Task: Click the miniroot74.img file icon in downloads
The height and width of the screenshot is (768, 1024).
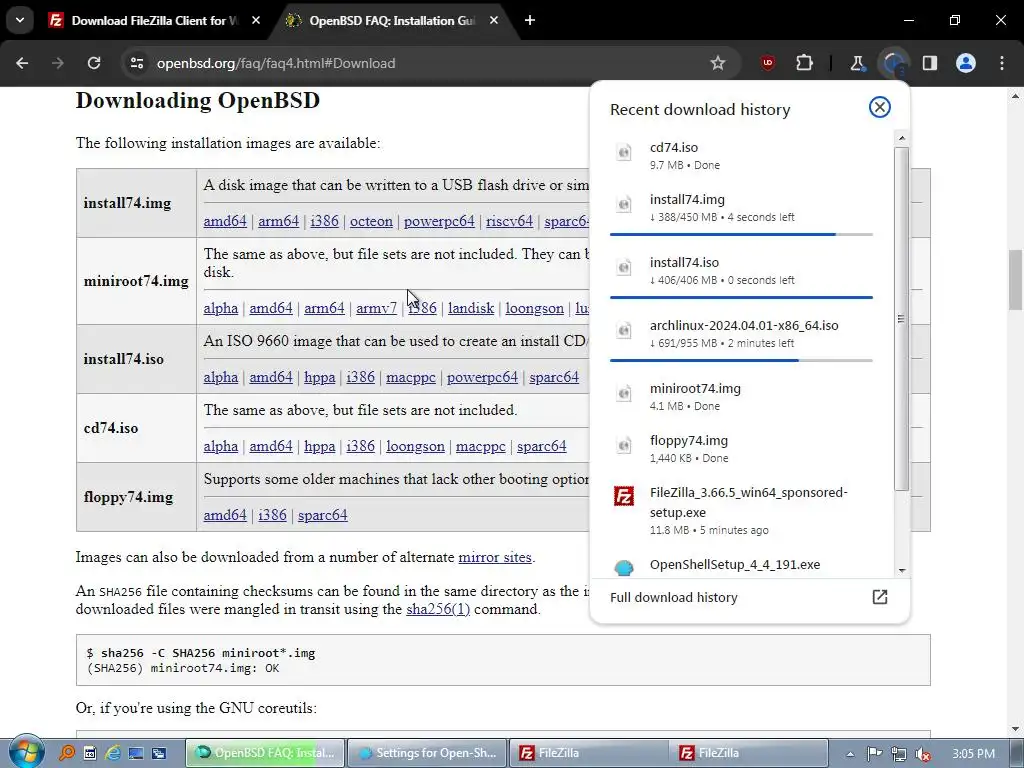Action: 624,393
